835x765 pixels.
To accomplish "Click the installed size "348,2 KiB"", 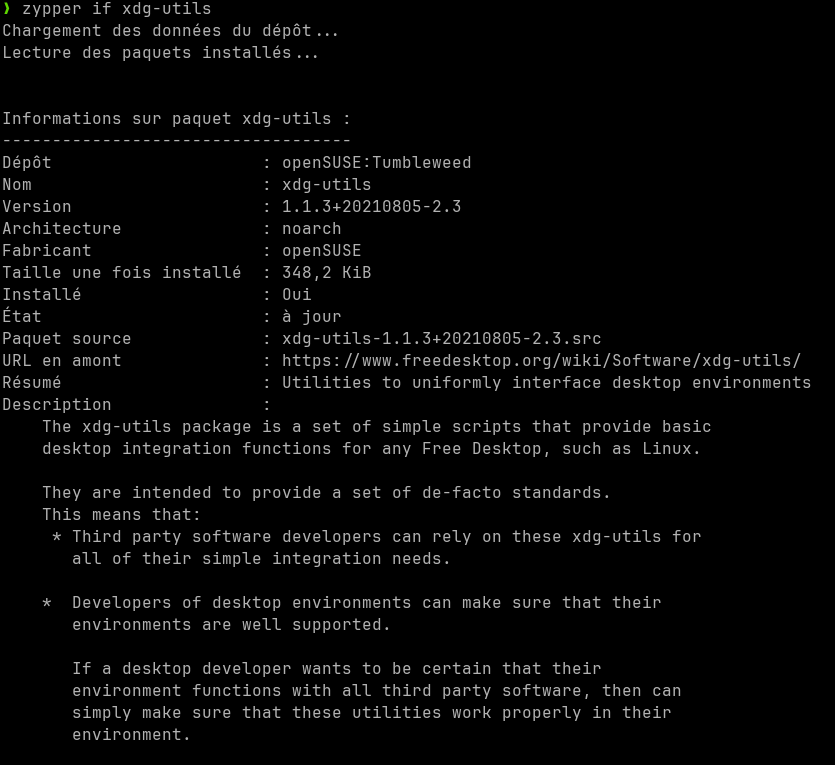I will point(327,273).
